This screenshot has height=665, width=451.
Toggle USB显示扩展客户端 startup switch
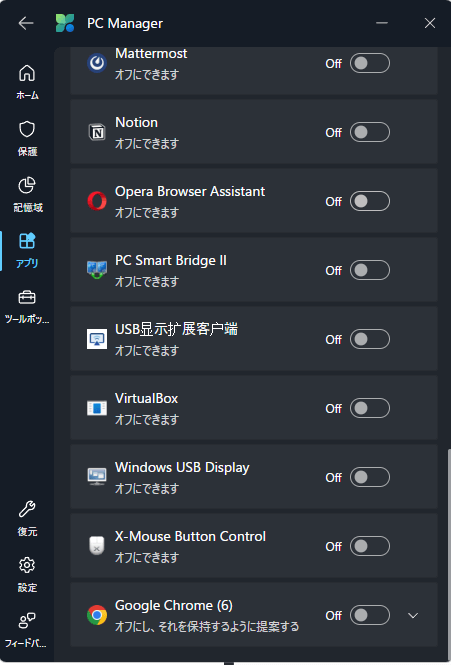point(370,339)
